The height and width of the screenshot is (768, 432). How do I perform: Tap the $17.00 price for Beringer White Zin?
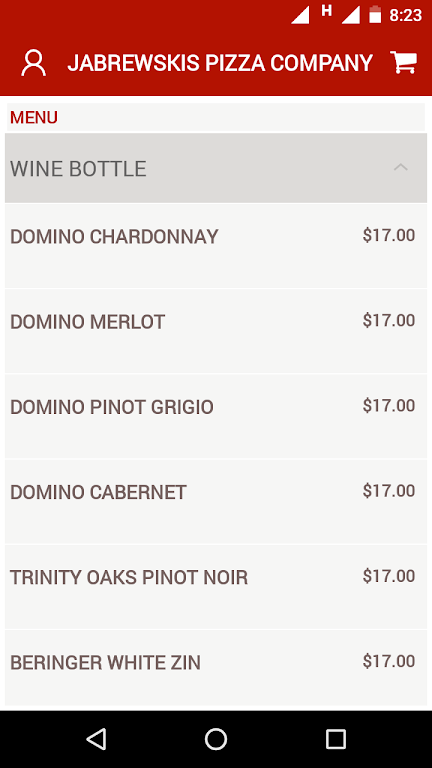coord(389,662)
